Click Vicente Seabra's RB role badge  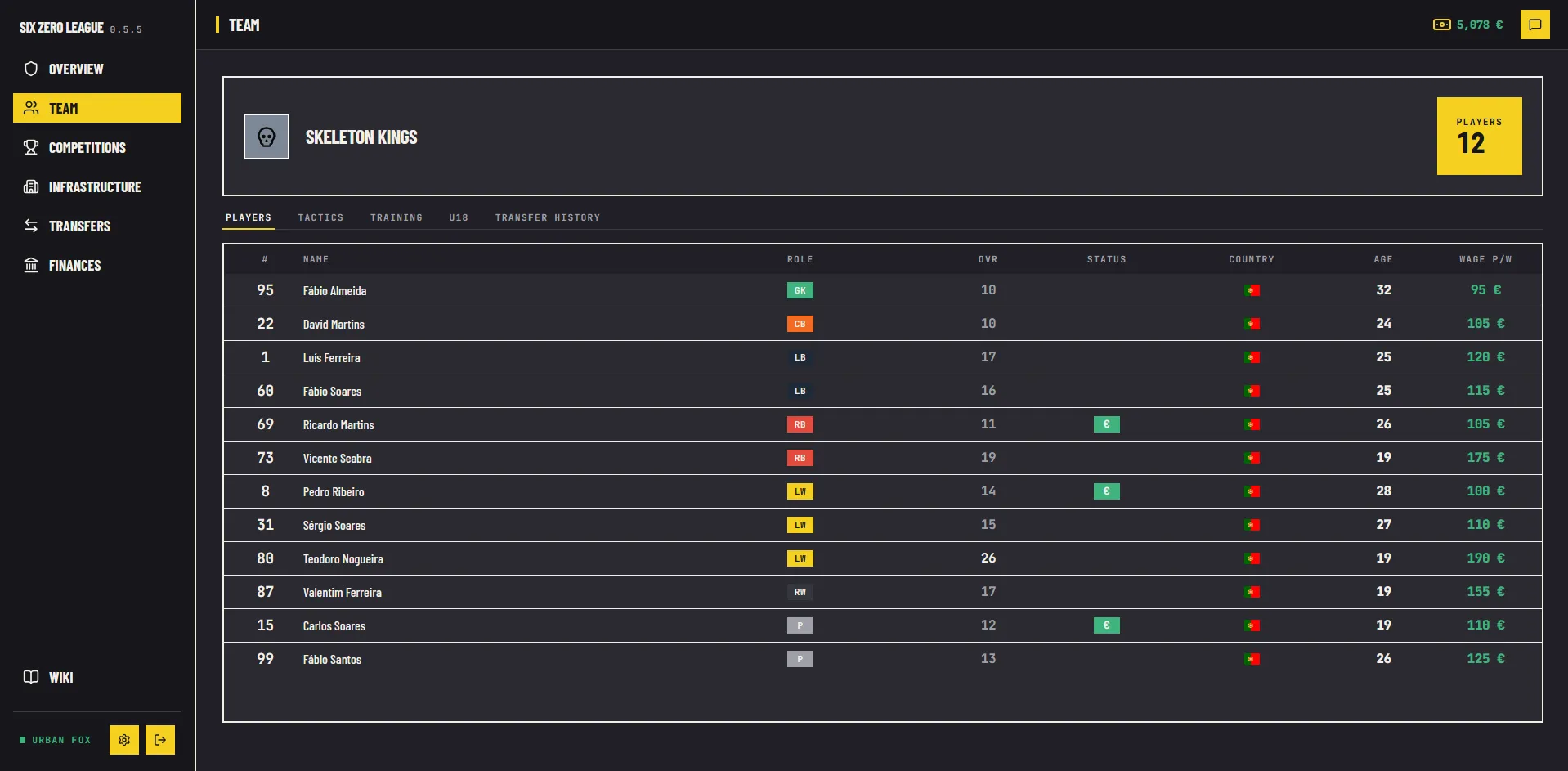pos(800,458)
